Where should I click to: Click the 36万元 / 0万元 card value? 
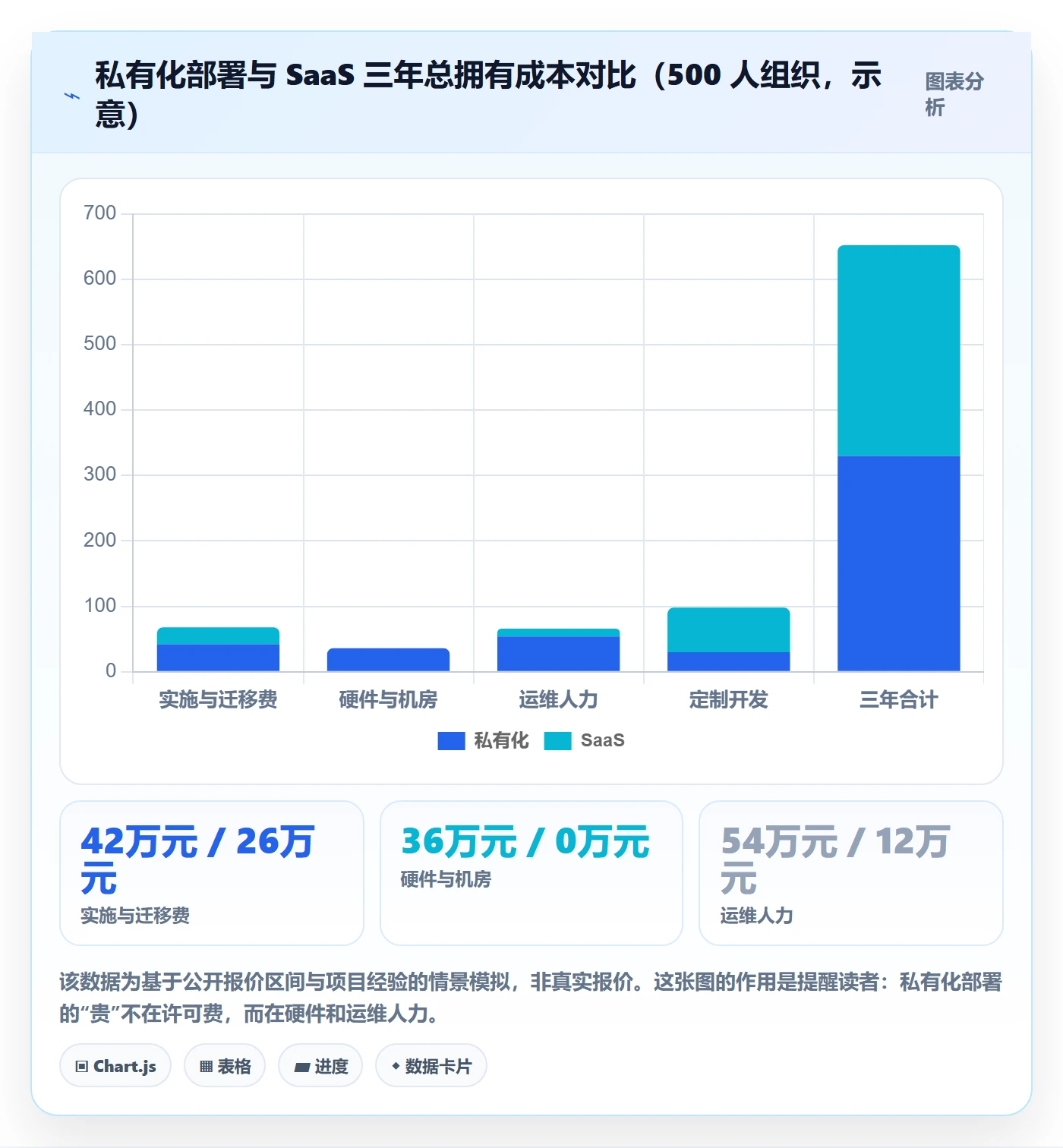525,842
